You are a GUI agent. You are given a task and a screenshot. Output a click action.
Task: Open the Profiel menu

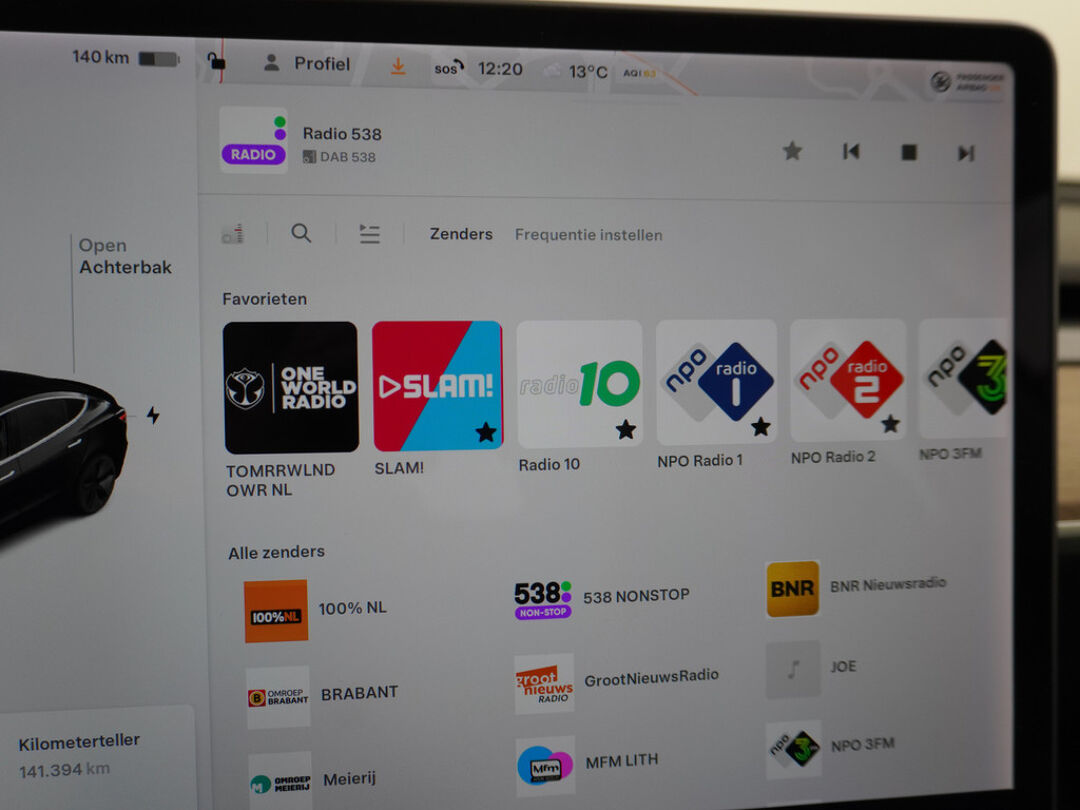tap(307, 64)
